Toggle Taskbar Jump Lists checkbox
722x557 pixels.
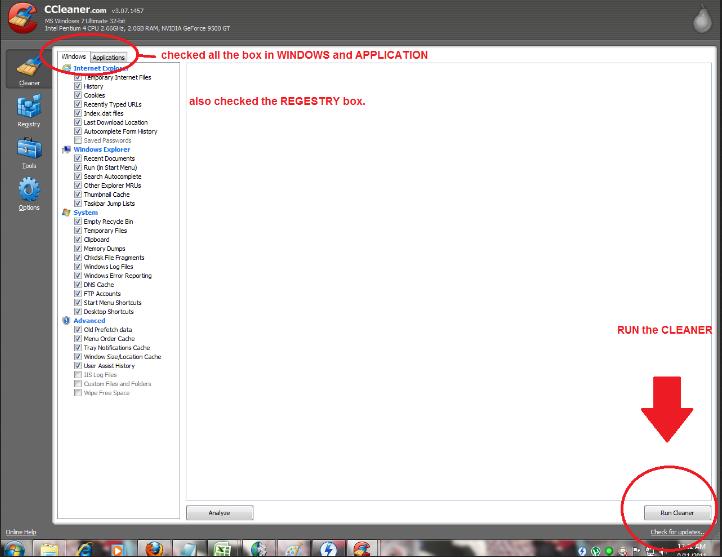coord(78,203)
